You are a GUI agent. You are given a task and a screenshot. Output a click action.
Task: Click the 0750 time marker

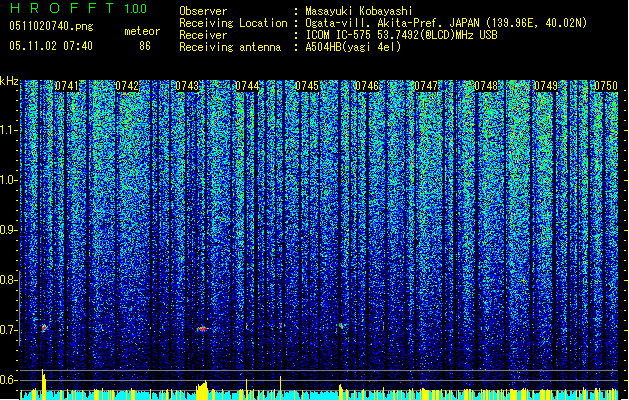606,86
